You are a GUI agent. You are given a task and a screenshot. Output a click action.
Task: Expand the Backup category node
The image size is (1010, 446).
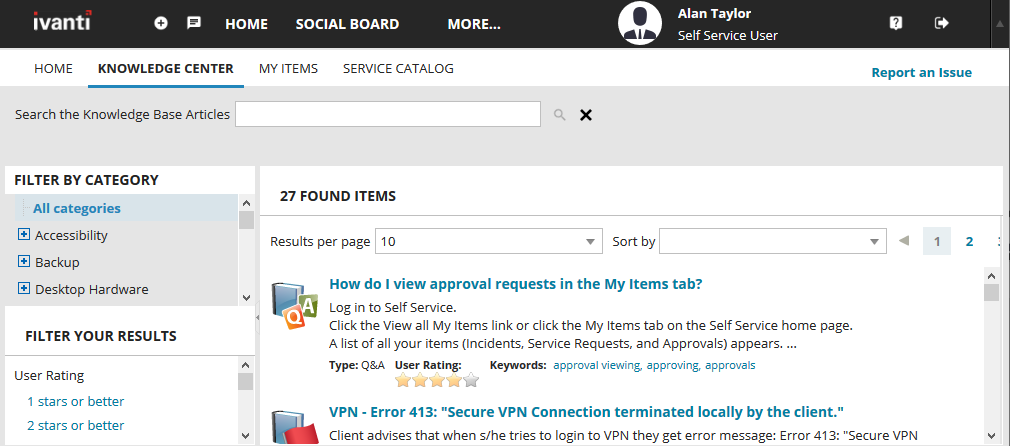(24, 262)
